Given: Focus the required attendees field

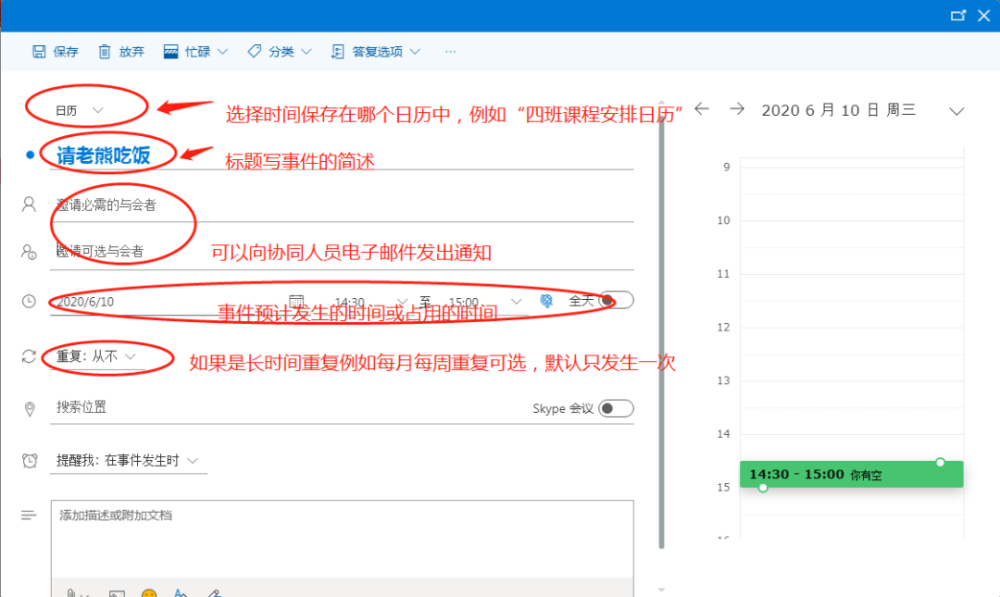Looking at the screenshot, I should pyautogui.click(x=342, y=205).
